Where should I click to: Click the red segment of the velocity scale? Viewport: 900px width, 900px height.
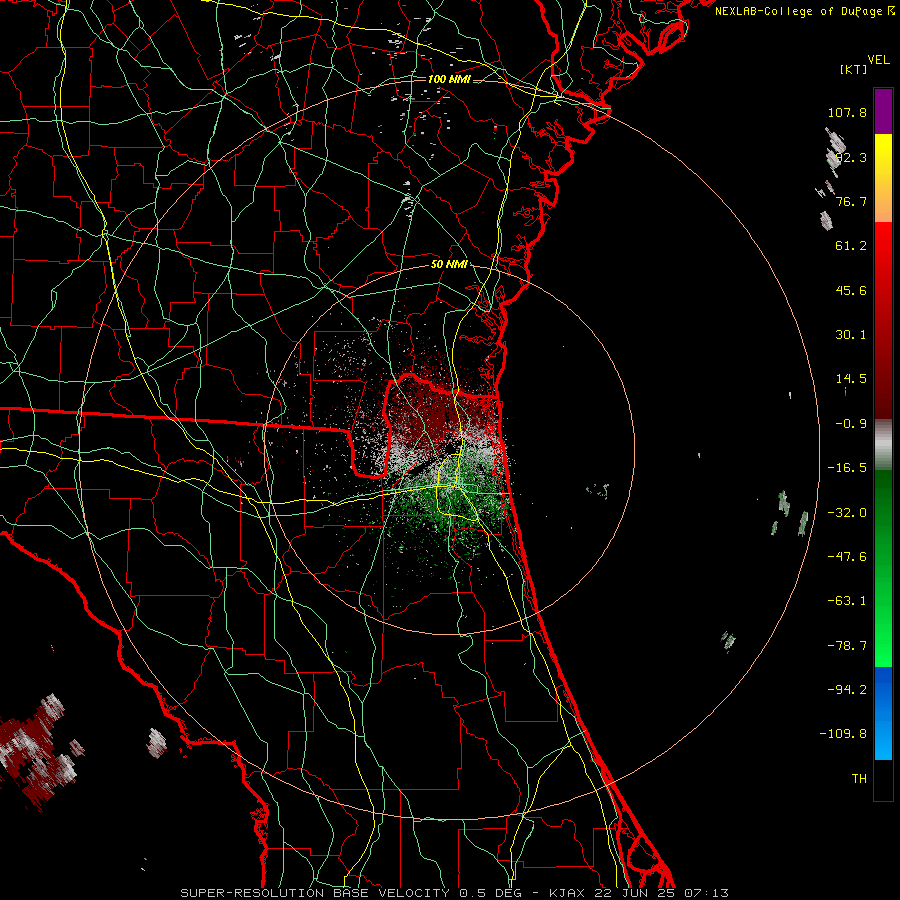tap(883, 320)
